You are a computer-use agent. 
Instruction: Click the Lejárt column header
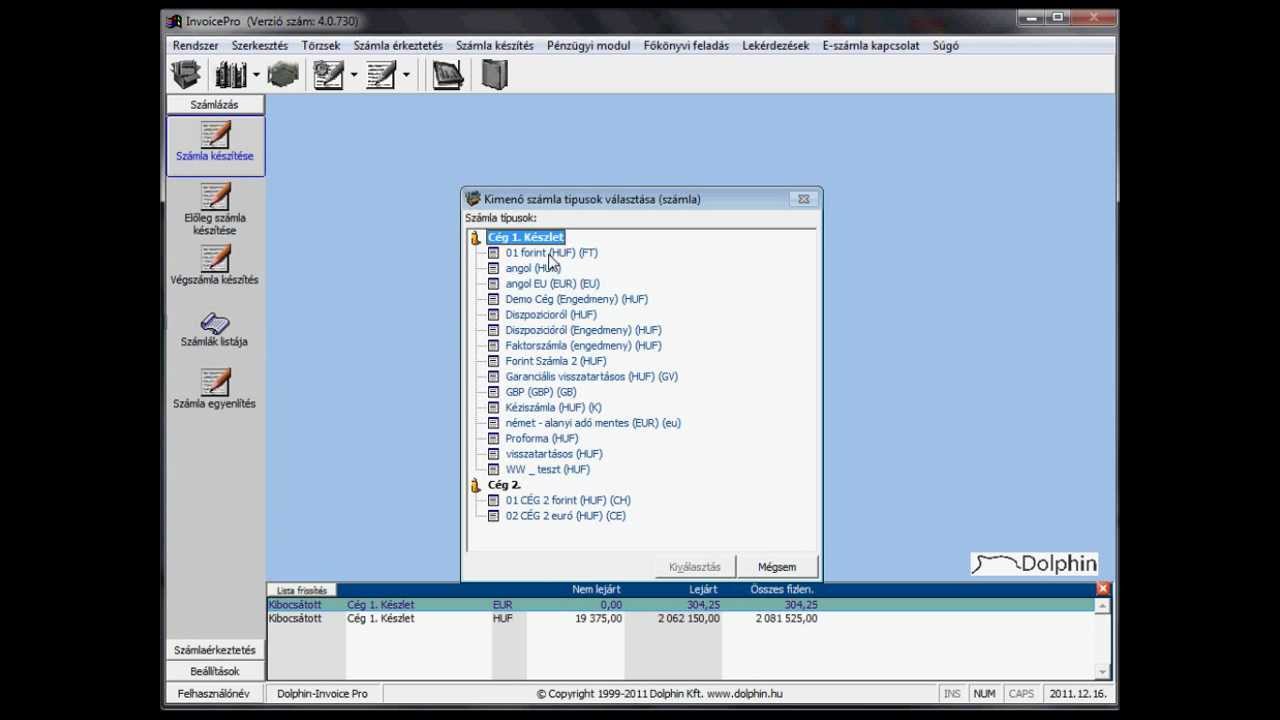[703, 590]
